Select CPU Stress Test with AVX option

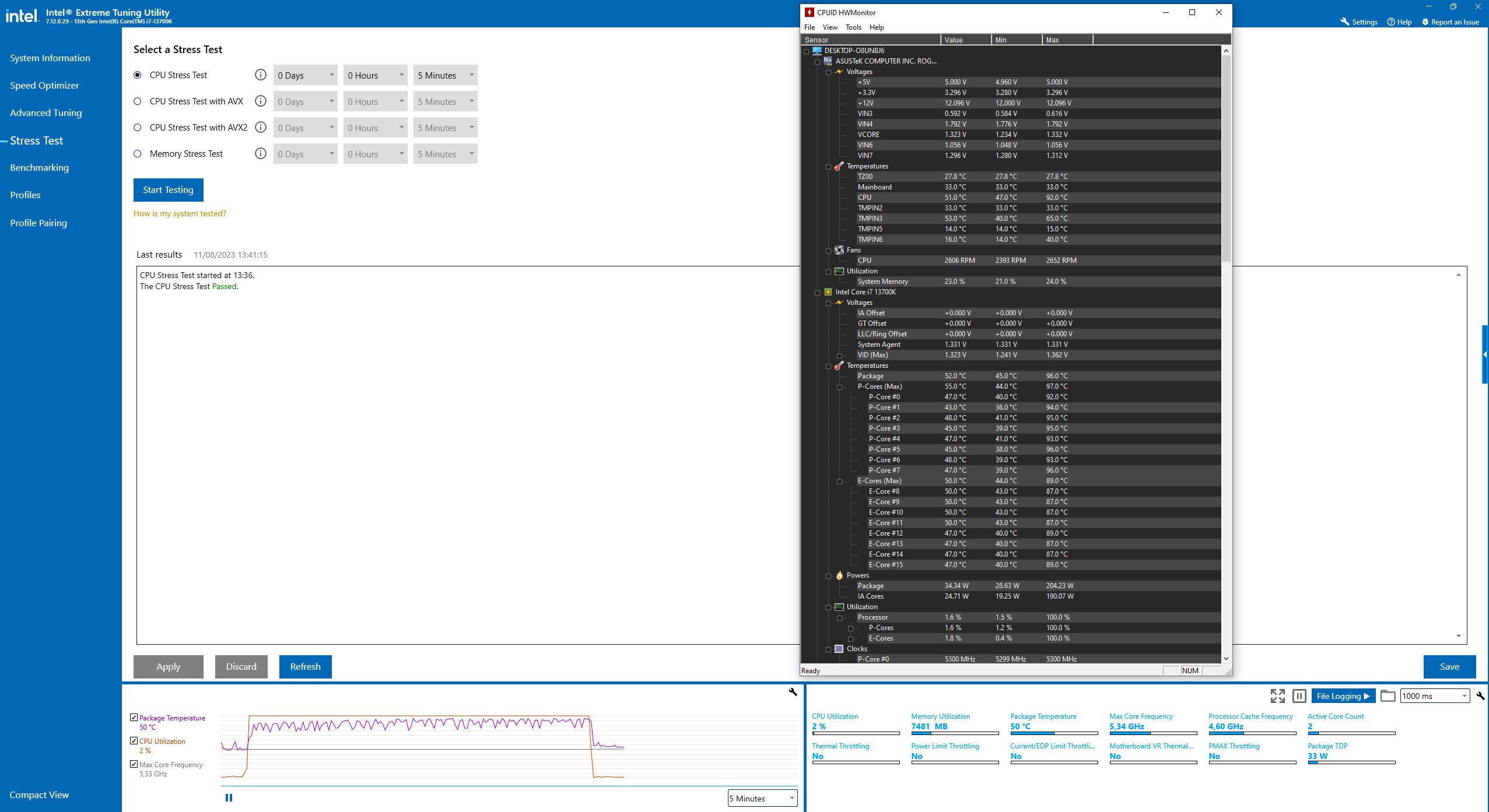(138, 101)
